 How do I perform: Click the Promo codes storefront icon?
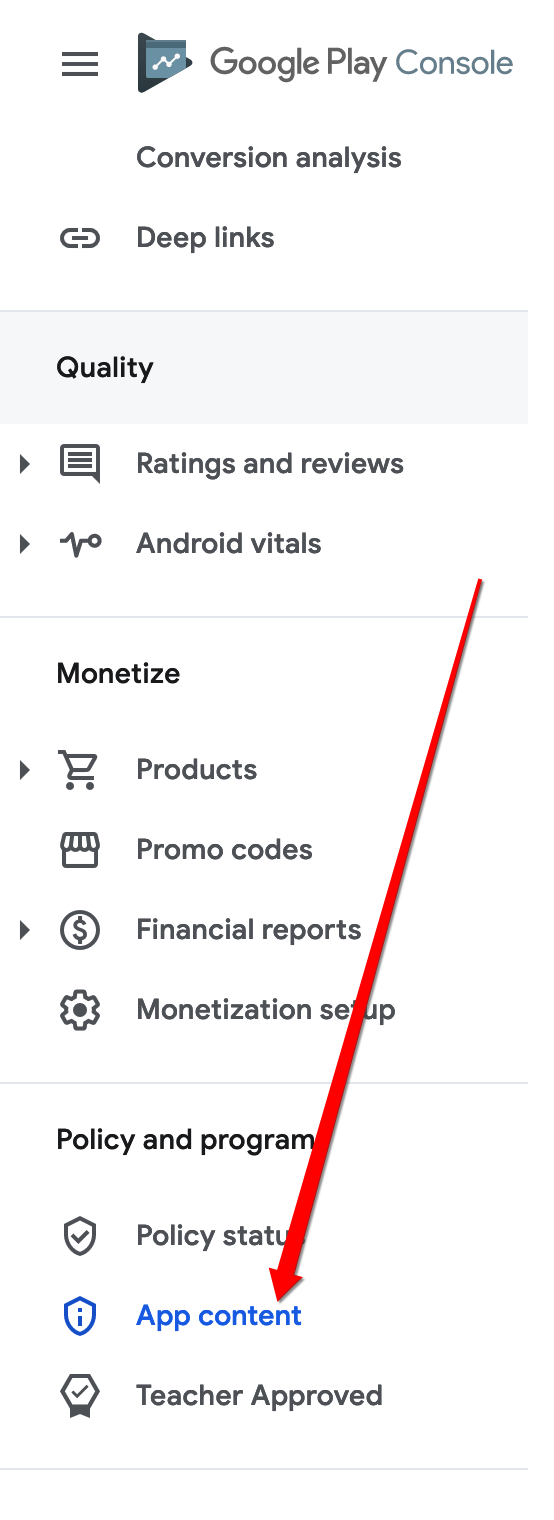click(x=80, y=850)
